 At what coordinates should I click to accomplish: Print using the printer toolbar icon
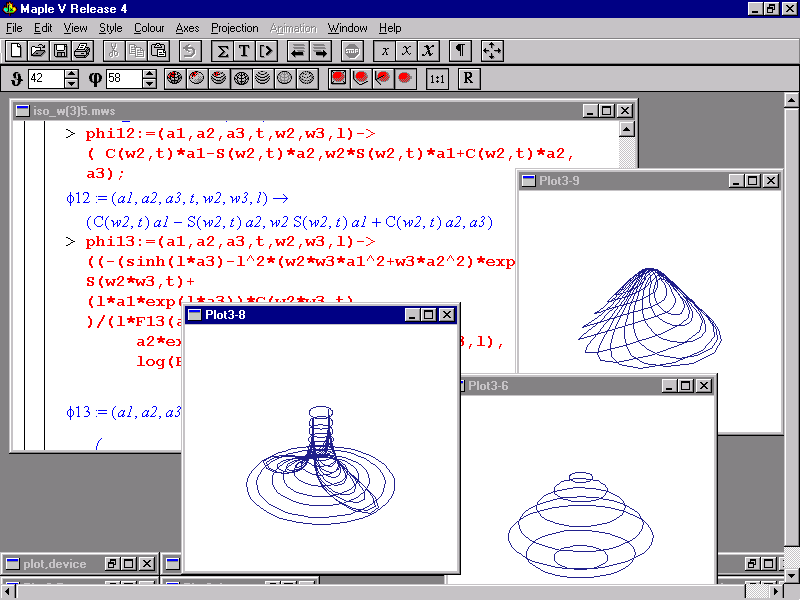pyautogui.click(x=82, y=51)
